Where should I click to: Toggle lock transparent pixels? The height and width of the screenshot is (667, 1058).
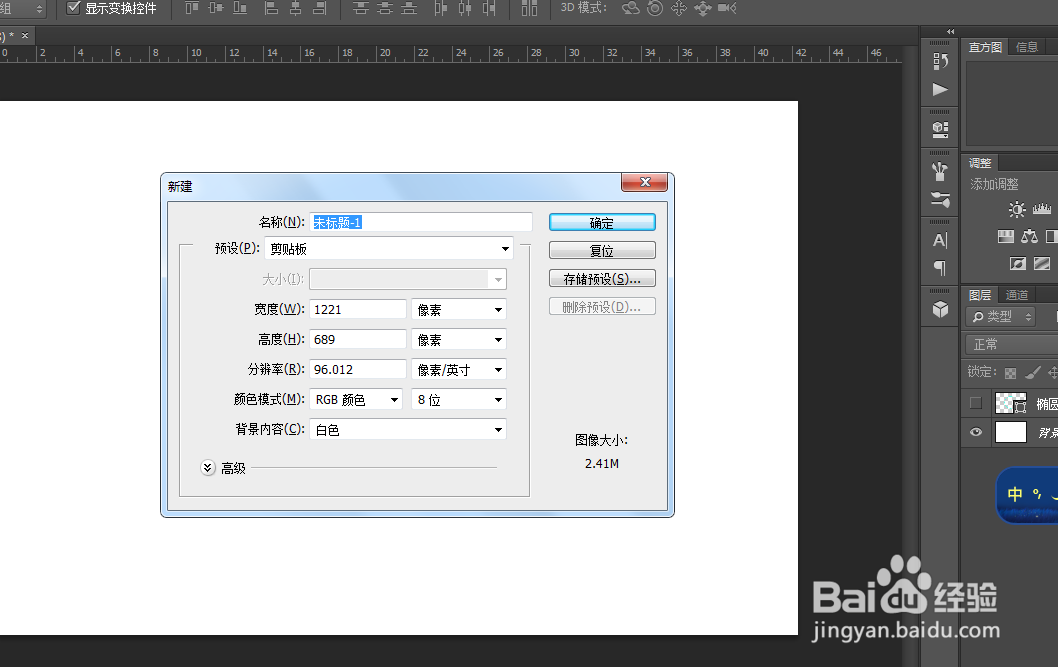[1010, 373]
